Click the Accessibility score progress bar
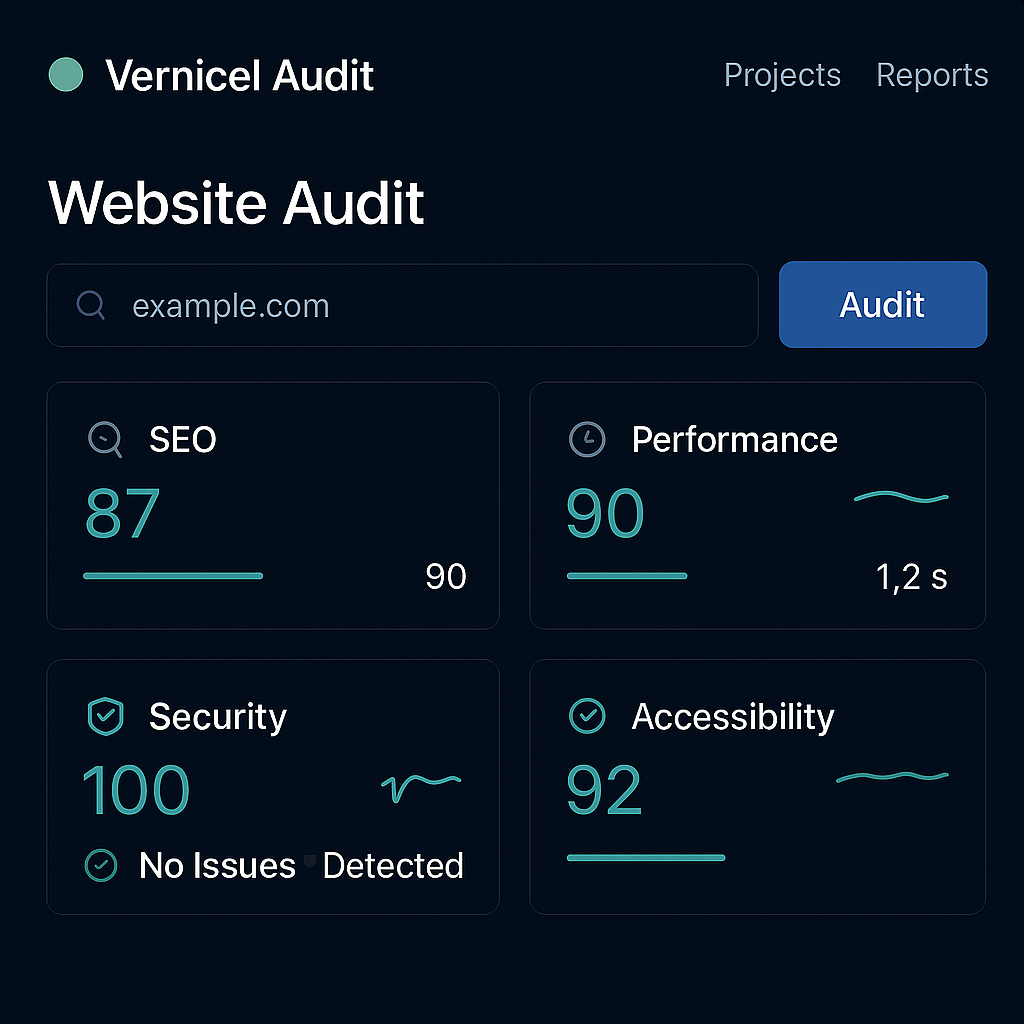 coord(646,858)
